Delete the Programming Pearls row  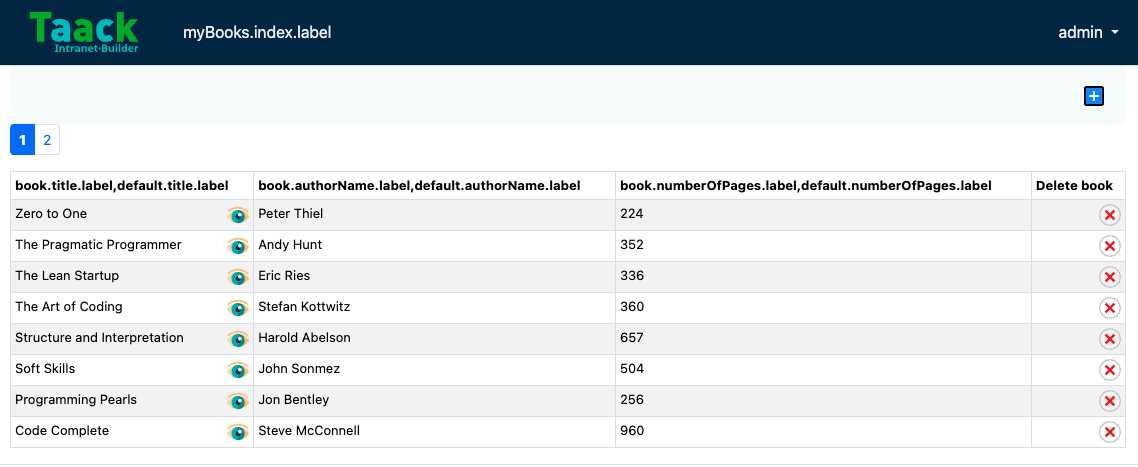pos(1109,401)
